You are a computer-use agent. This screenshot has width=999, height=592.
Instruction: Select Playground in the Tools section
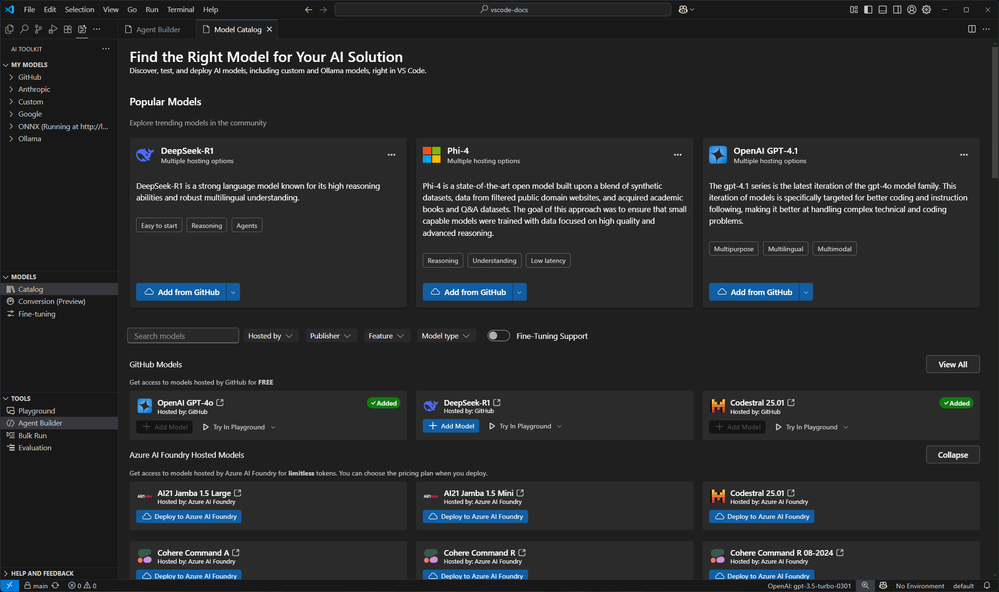tap(36, 411)
